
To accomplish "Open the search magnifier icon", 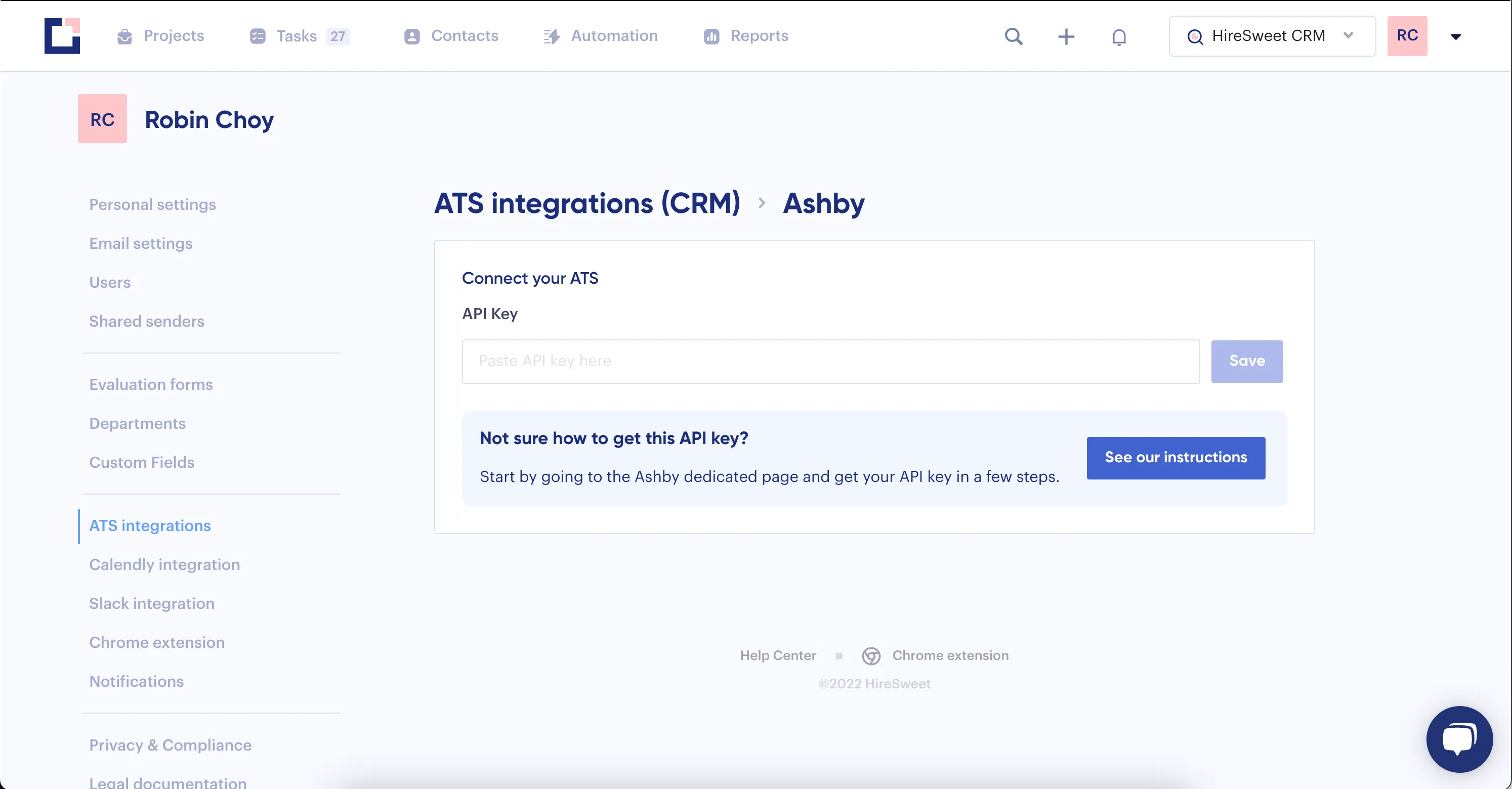I will coord(1014,36).
